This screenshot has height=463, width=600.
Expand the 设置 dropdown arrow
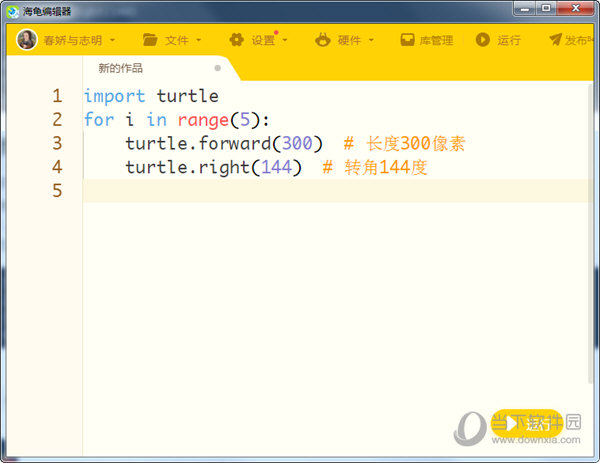coord(285,41)
